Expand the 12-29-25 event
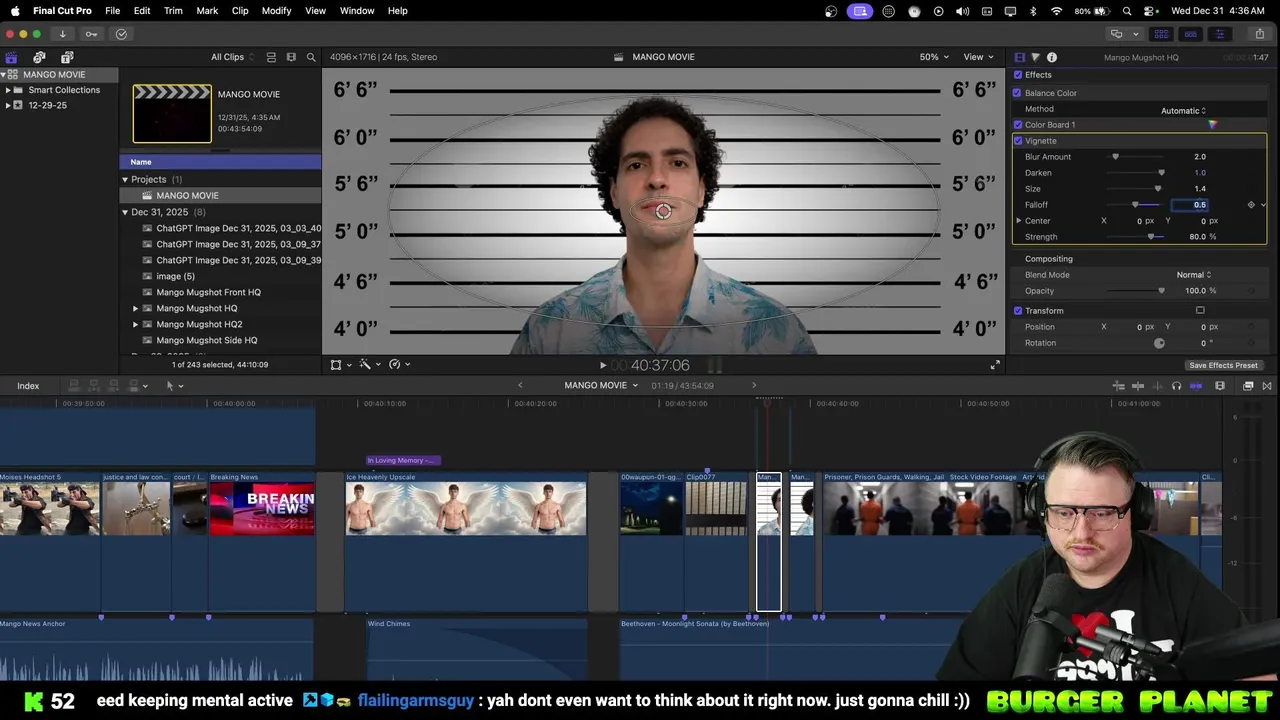 pos(8,105)
